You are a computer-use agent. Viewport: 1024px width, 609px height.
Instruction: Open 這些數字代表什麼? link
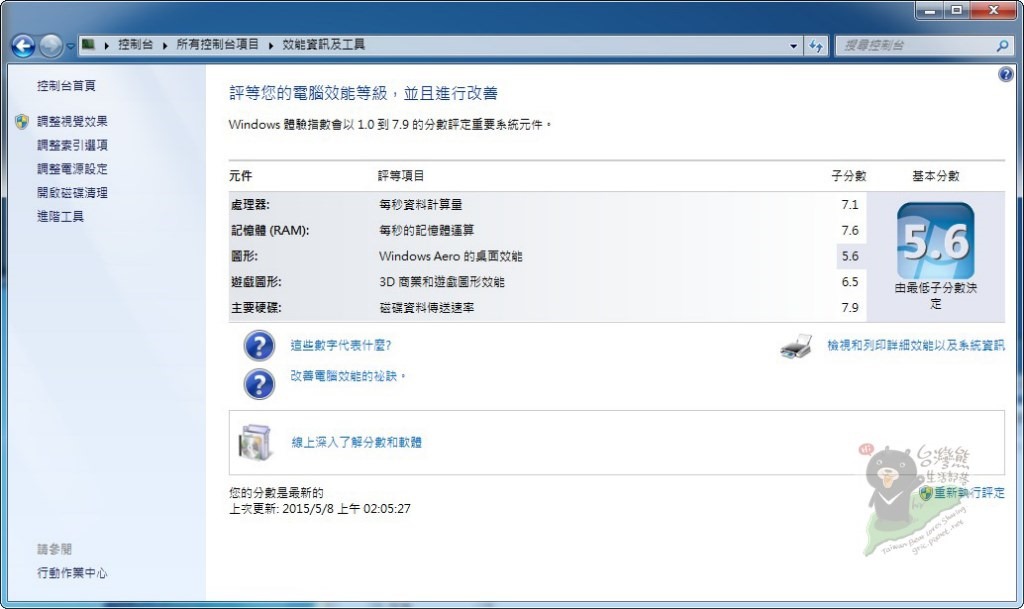pos(340,345)
